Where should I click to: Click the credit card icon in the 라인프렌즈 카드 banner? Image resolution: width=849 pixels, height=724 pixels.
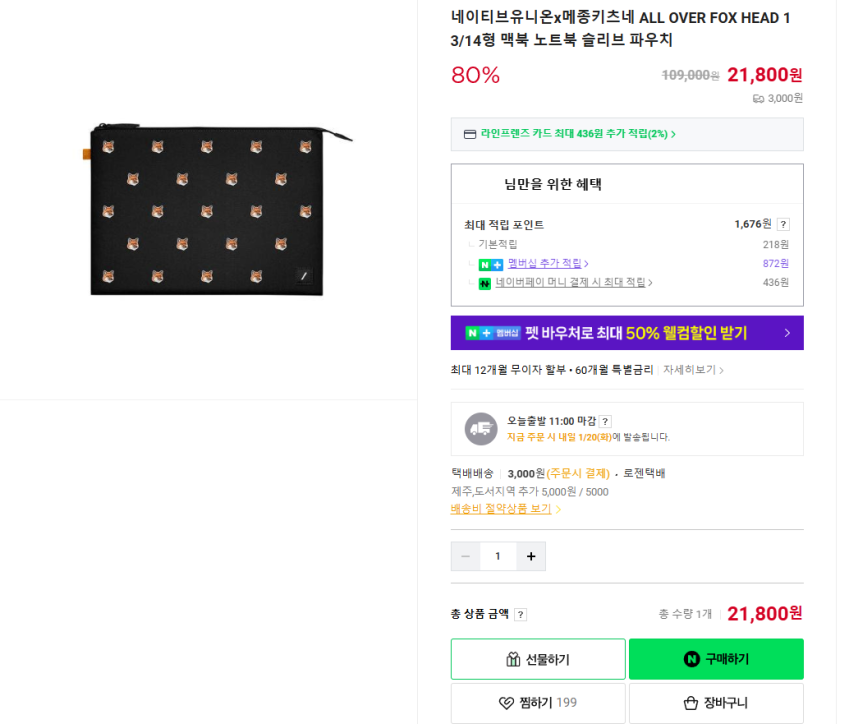[470, 134]
